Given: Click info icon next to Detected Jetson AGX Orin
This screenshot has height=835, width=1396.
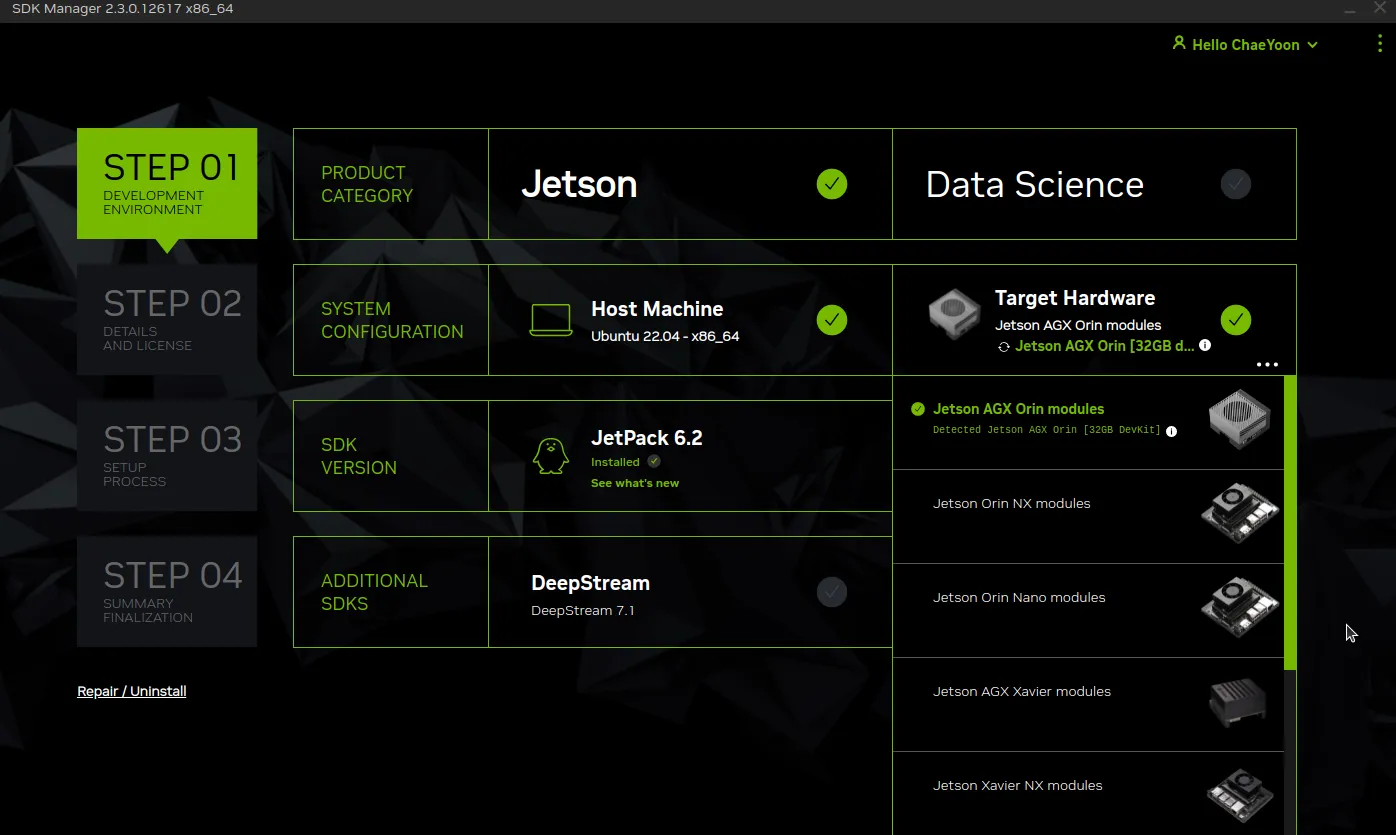Looking at the screenshot, I should pyautogui.click(x=1171, y=431).
